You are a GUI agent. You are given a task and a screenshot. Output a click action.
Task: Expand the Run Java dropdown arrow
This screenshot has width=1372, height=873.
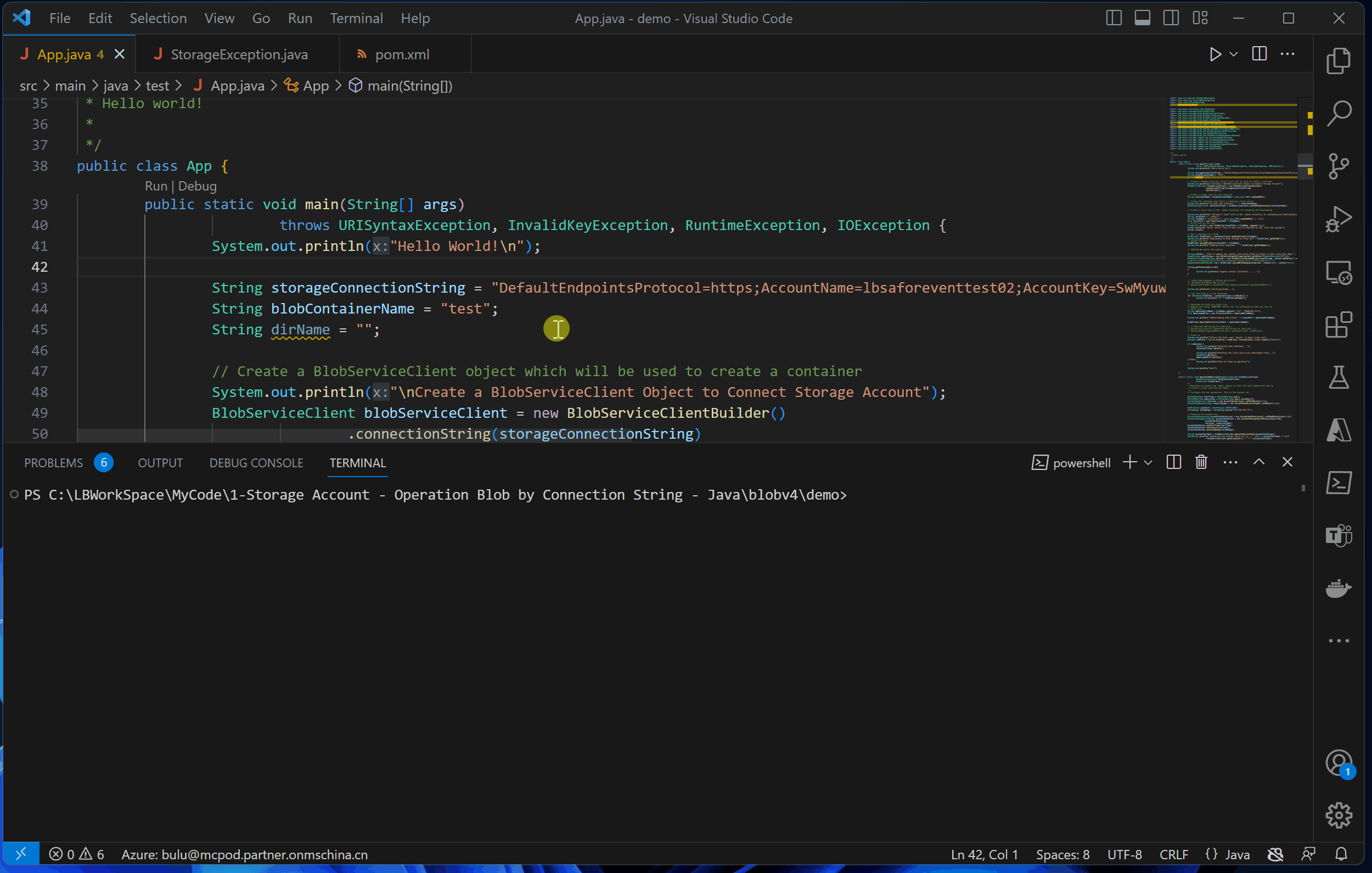(1234, 54)
